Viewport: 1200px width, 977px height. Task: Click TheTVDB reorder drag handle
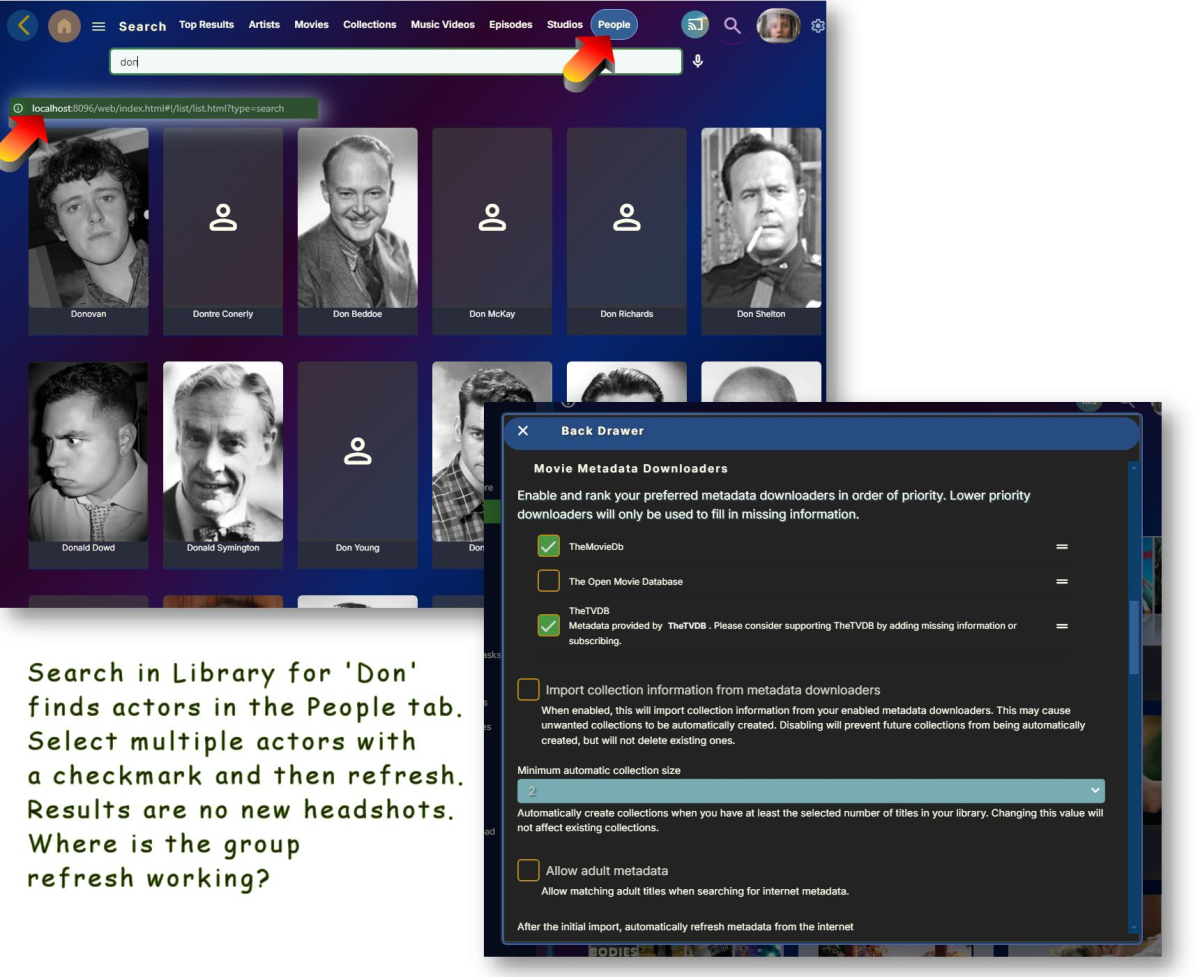pyautogui.click(x=1062, y=624)
